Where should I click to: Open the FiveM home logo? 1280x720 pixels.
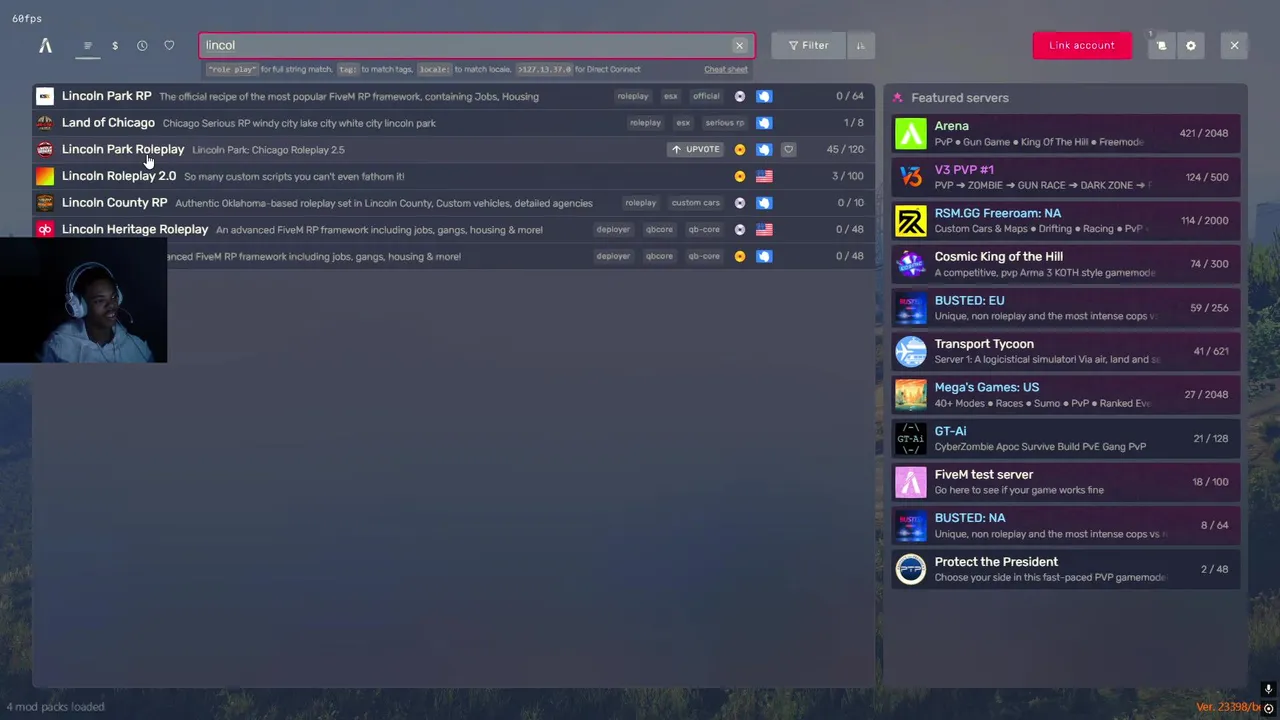click(x=45, y=45)
